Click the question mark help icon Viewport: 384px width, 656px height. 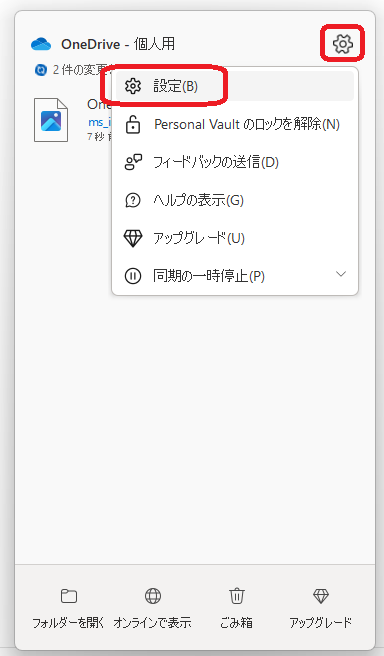pyautogui.click(x=133, y=200)
